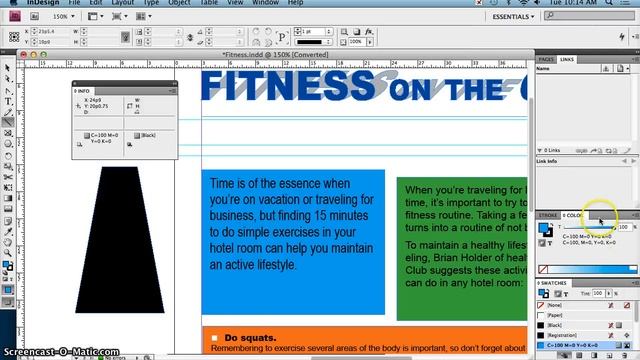Click the X position field in control bar

point(54,31)
